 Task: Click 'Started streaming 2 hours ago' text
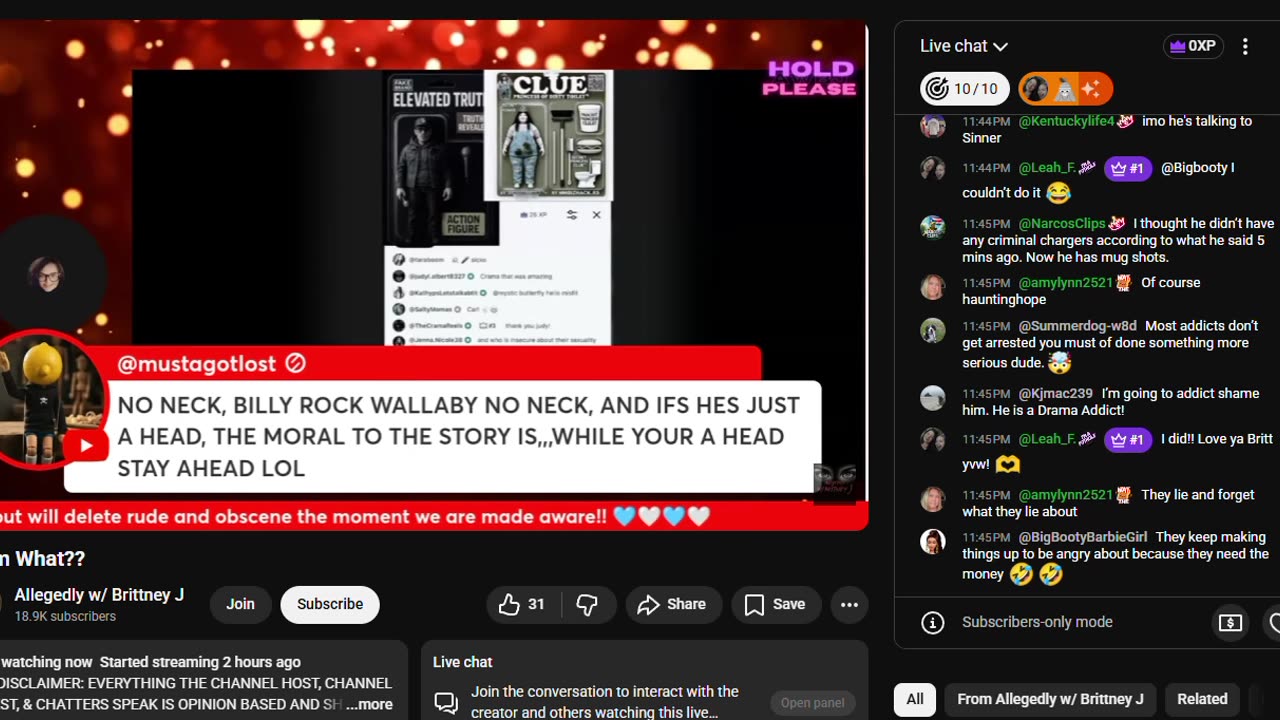click(200, 662)
